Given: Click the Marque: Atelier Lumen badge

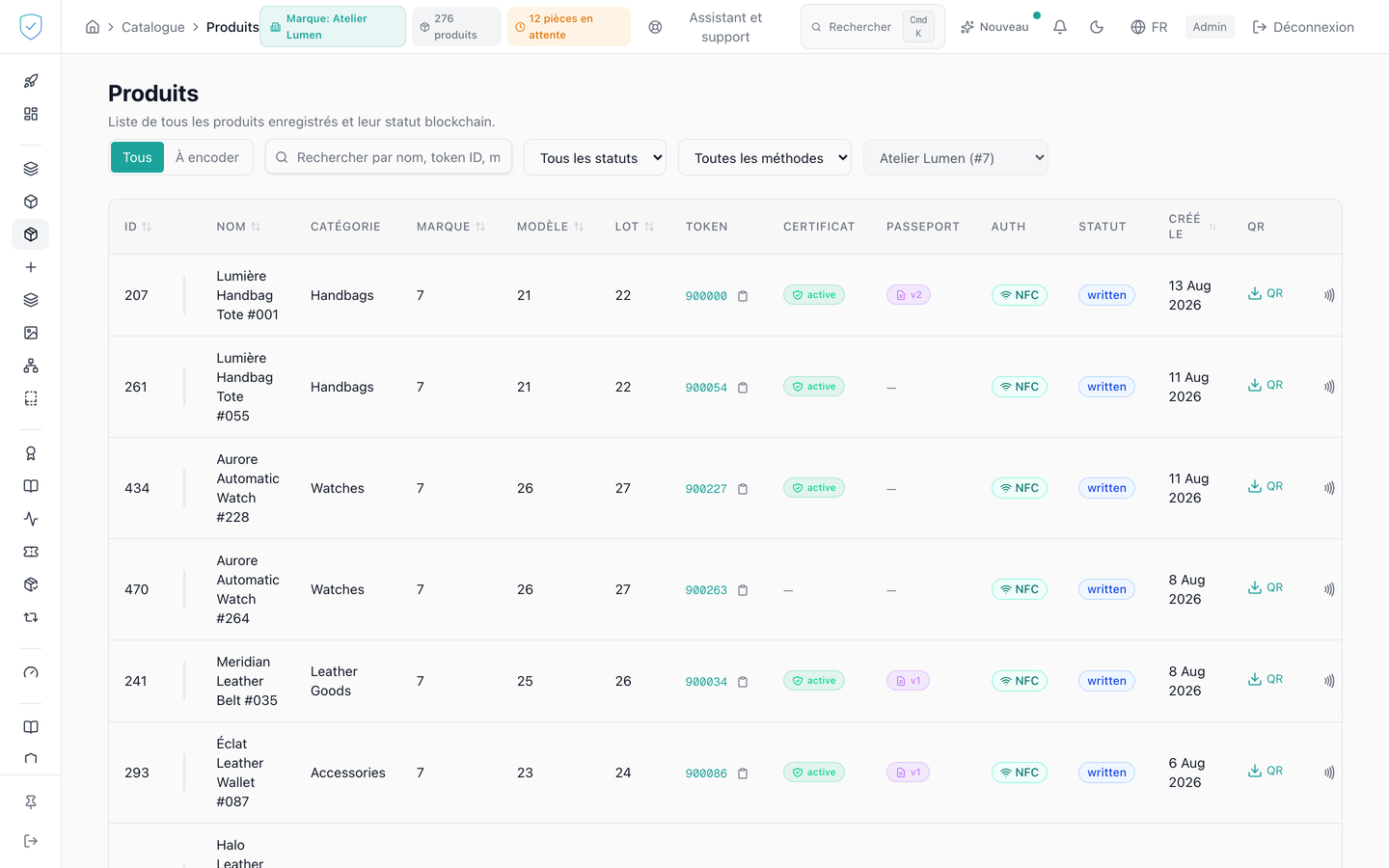Looking at the screenshot, I should coord(333,27).
